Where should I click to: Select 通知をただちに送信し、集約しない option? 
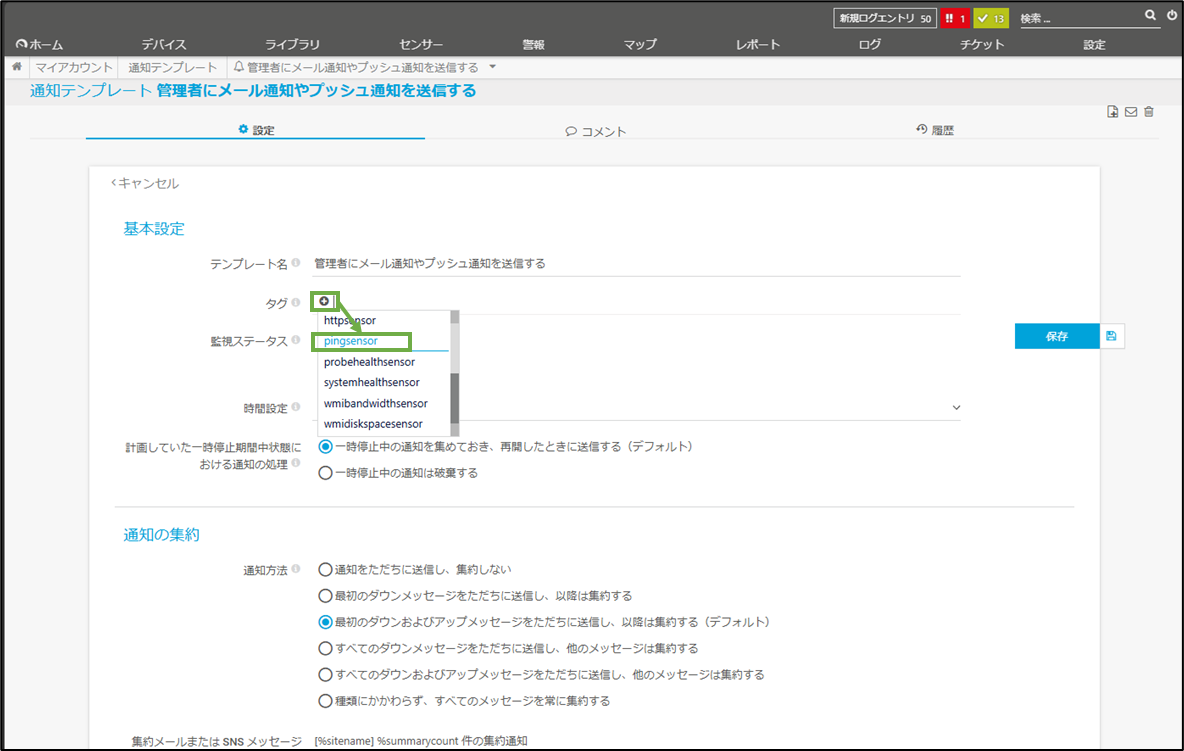coord(325,569)
